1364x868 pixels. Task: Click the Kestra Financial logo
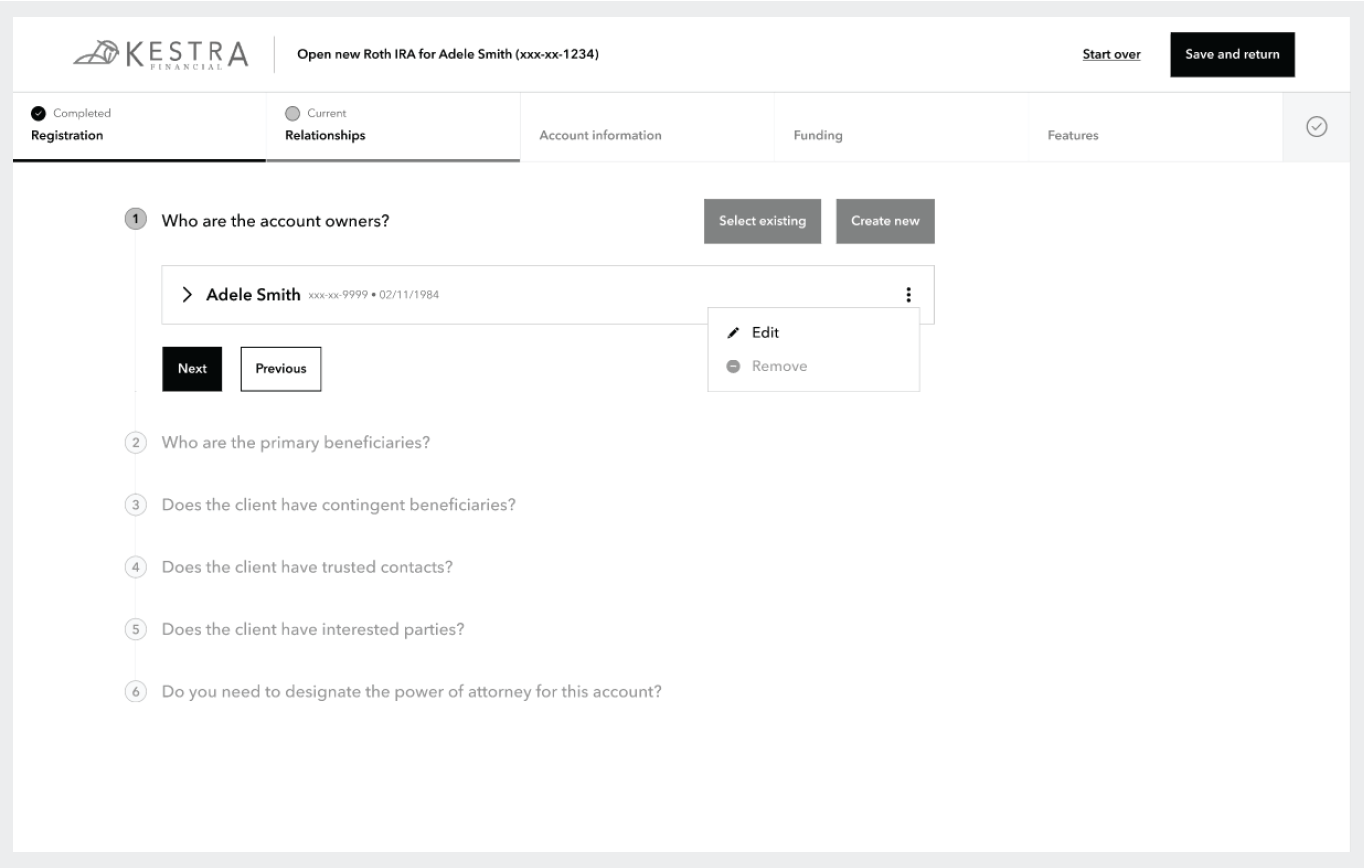coord(161,55)
